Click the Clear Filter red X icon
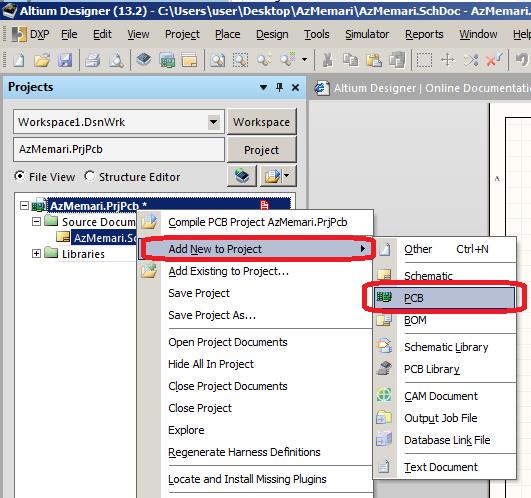This screenshot has height=498, width=531. [494, 60]
